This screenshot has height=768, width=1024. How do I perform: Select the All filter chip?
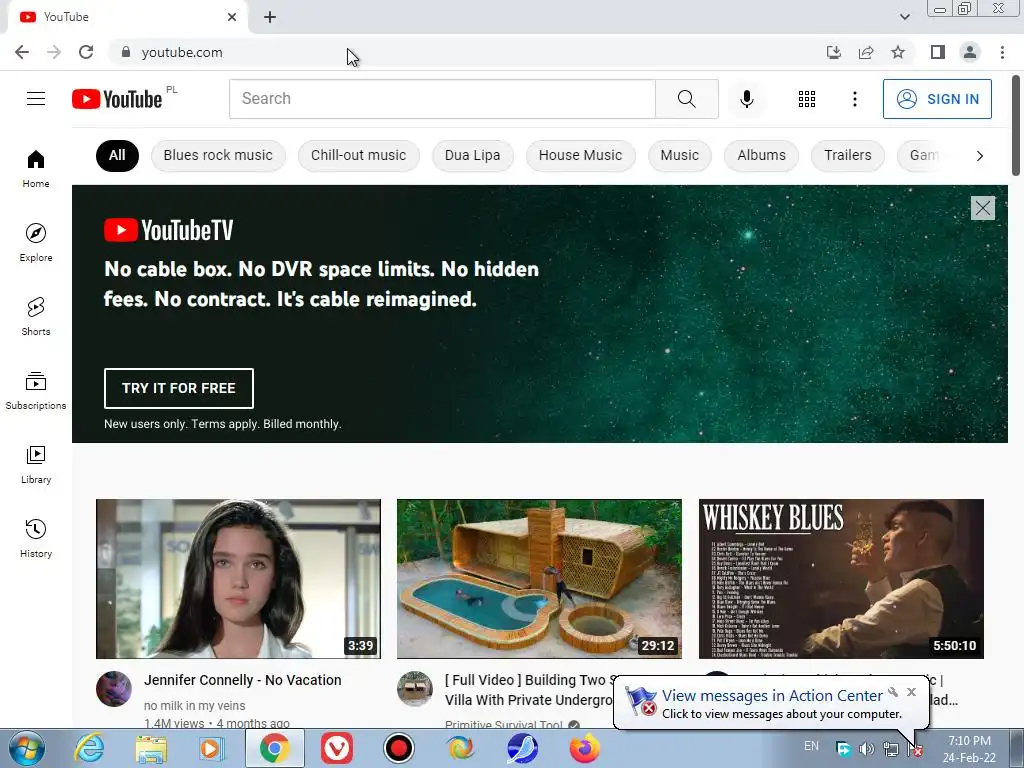(x=117, y=155)
